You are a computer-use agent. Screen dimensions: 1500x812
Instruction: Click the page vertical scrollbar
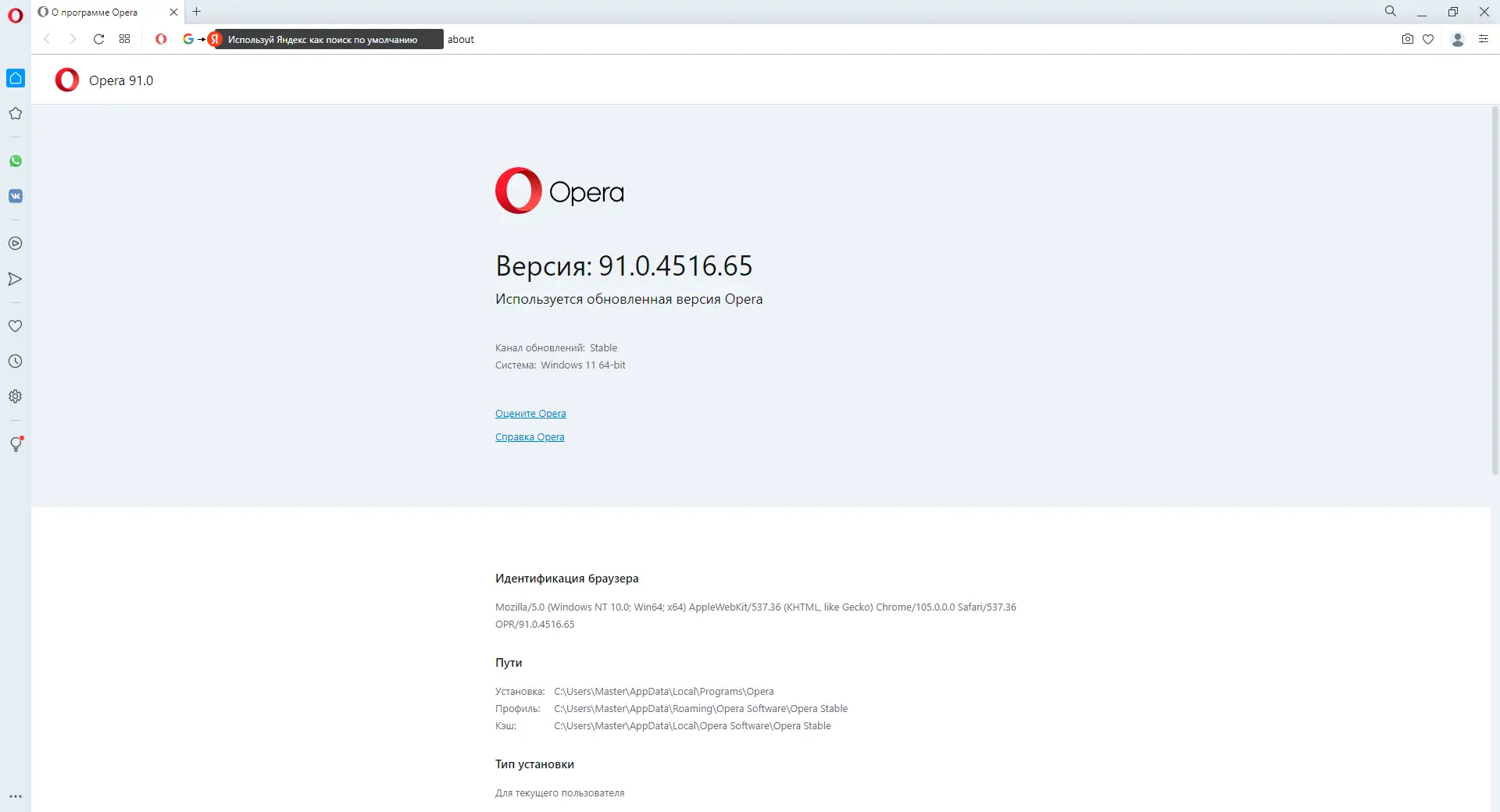[x=1495, y=290]
